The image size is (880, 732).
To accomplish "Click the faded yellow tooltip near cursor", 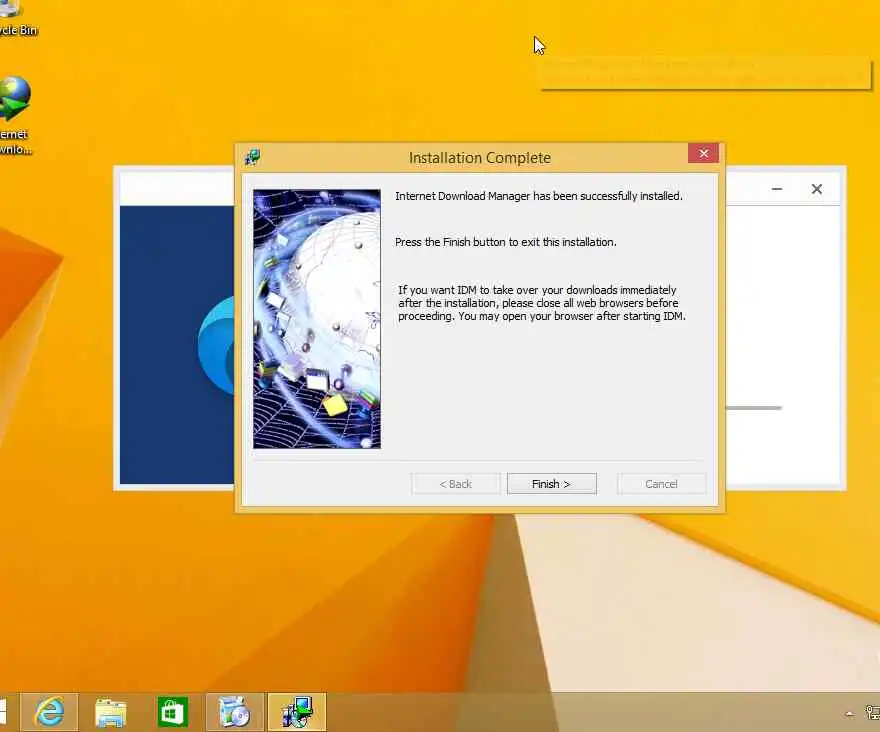I will click(705, 73).
